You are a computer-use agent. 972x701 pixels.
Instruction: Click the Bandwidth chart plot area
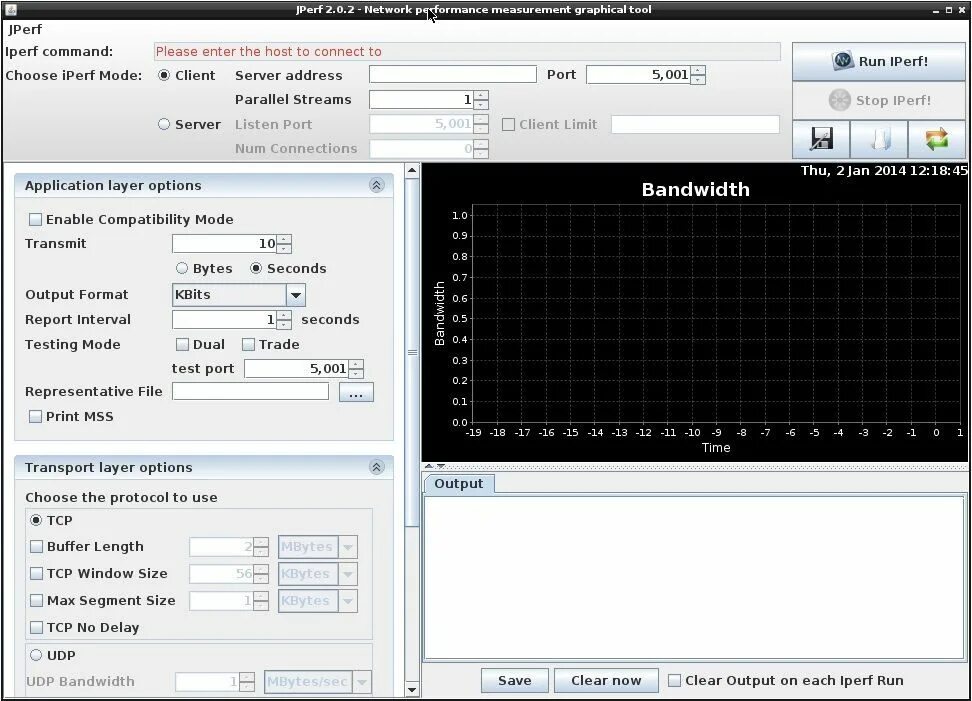[717, 313]
